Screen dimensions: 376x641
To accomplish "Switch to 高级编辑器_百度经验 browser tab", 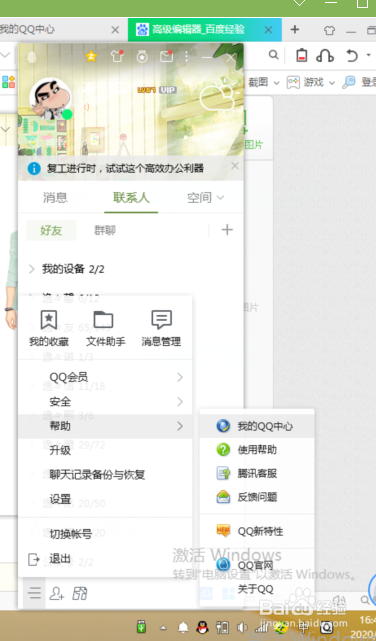I will (x=204, y=30).
